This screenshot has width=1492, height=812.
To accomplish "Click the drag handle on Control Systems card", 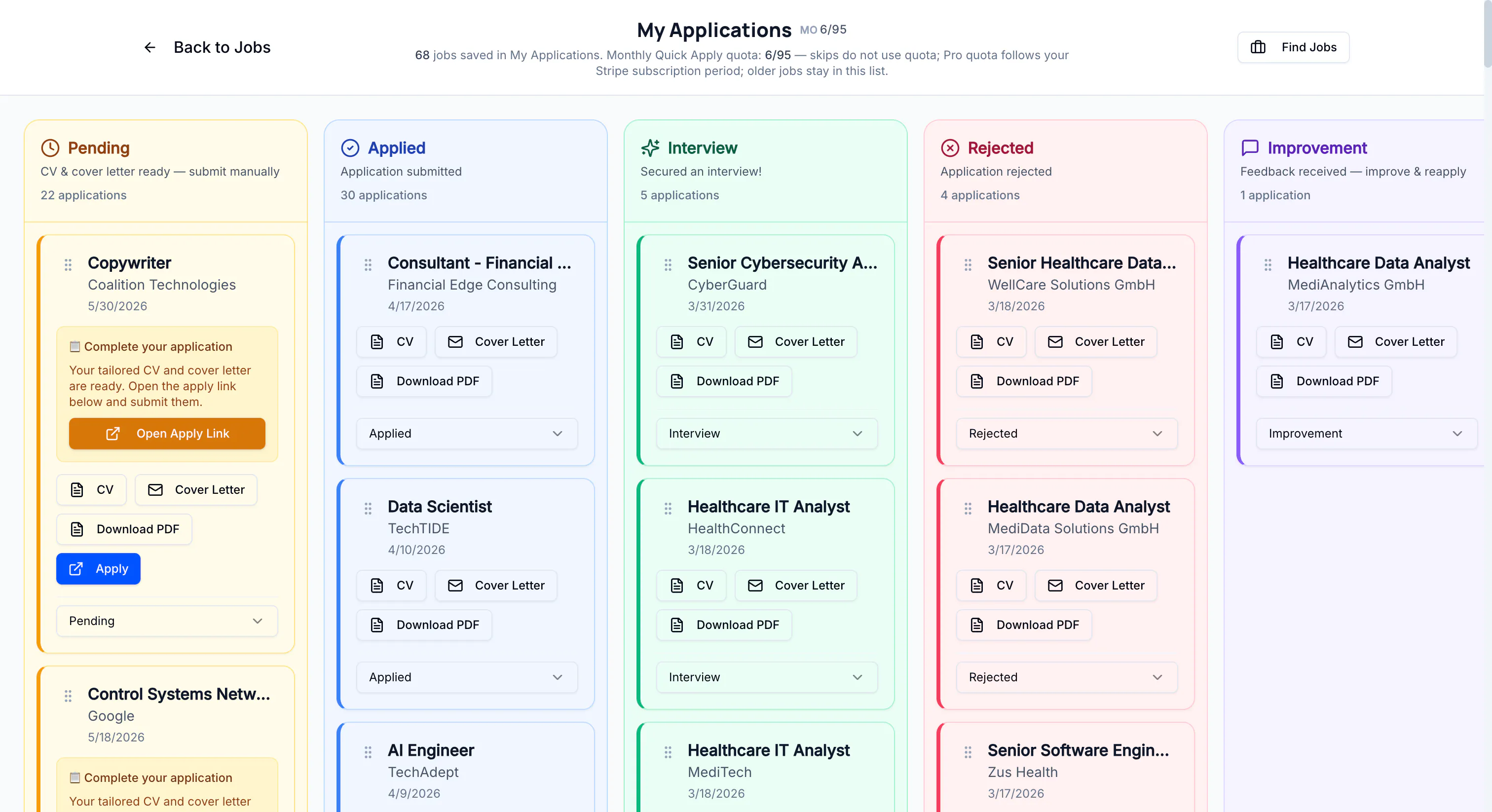I will [69, 696].
